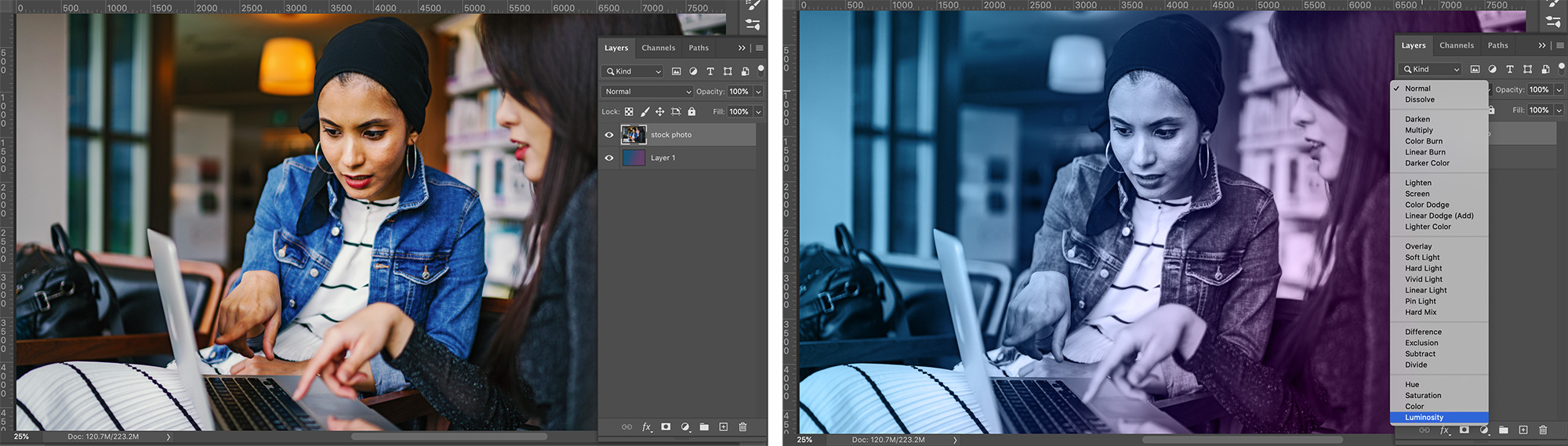Image resolution: width=1568 pixels, height=446 pixels.
Task: Create a new group folder in left screenshot
Action: tap(704, 427)
